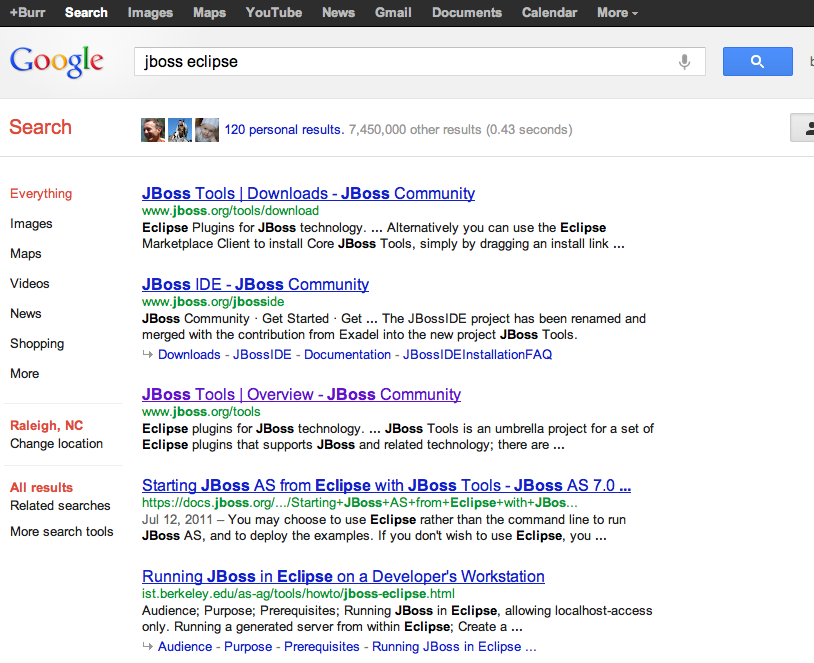This screenshot has height=663, width=814.
Task: Click the JBossIDEInstallationFAQ sitelink
Action: [x=478, y=355]
